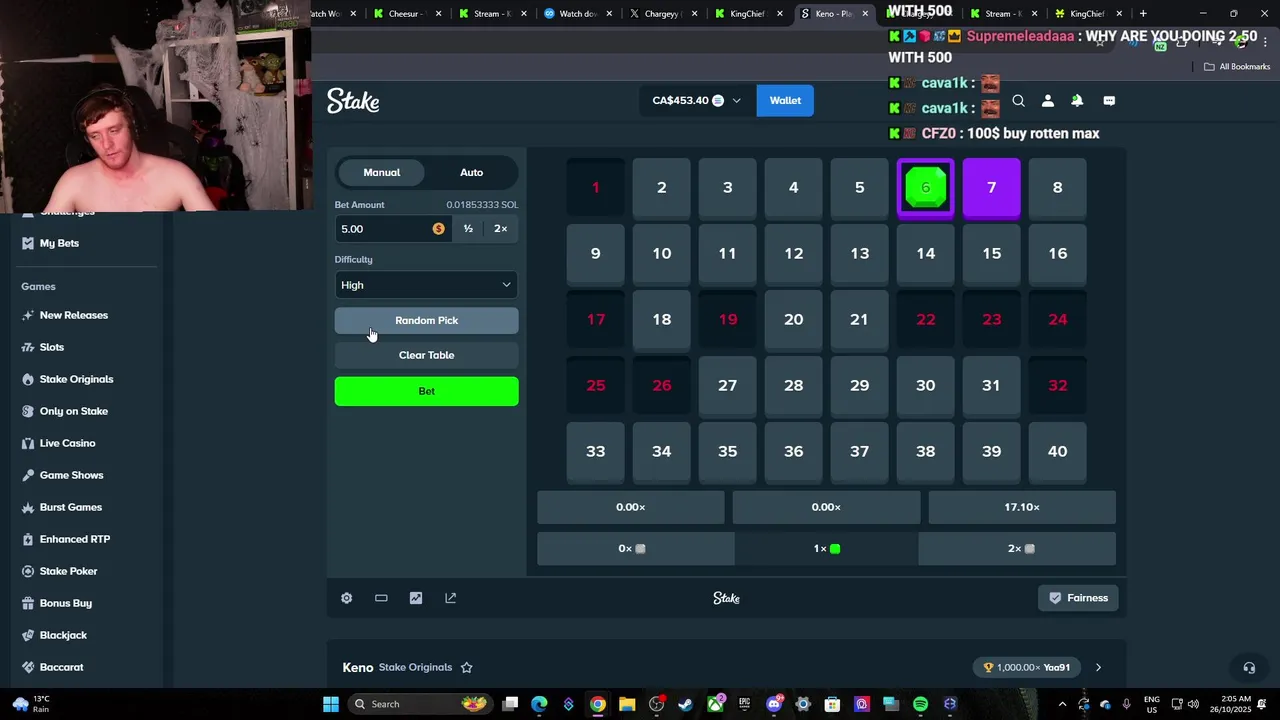The image size is (1280, 720).
Task: Halve the bet with ½ button
Action: [468, 229]
